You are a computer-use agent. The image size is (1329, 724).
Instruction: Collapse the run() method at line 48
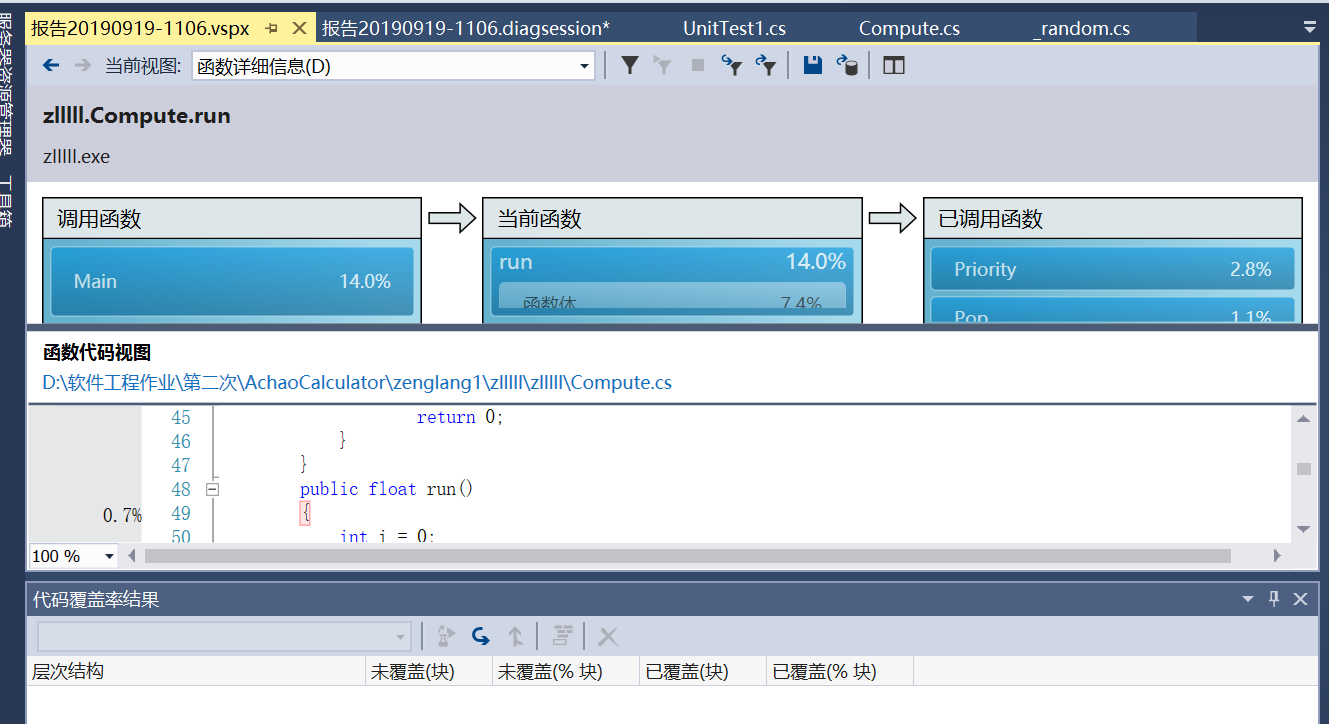(x=212, y=490)
